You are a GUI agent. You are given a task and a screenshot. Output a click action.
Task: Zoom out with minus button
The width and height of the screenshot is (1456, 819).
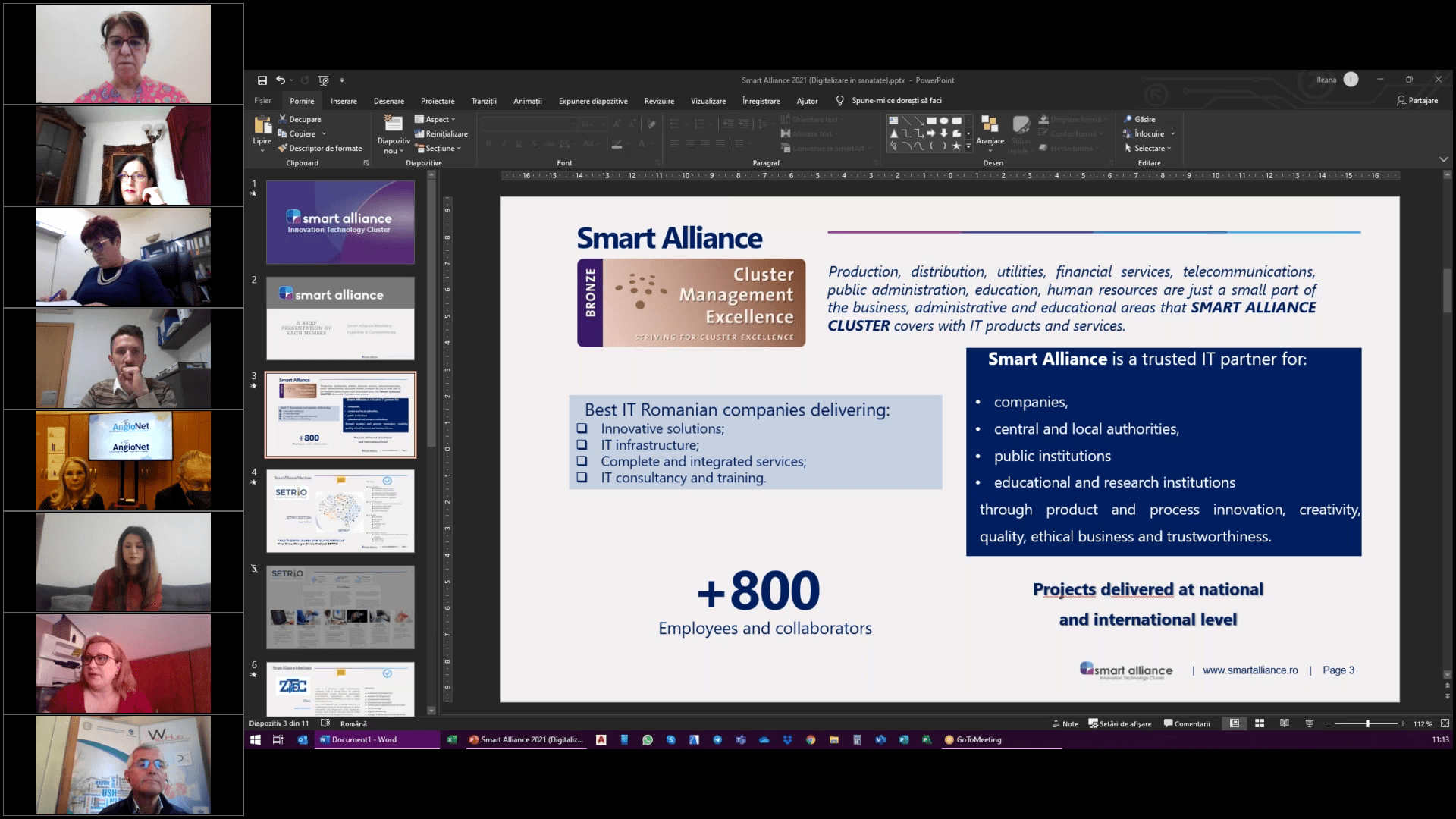coord(1329,724)
